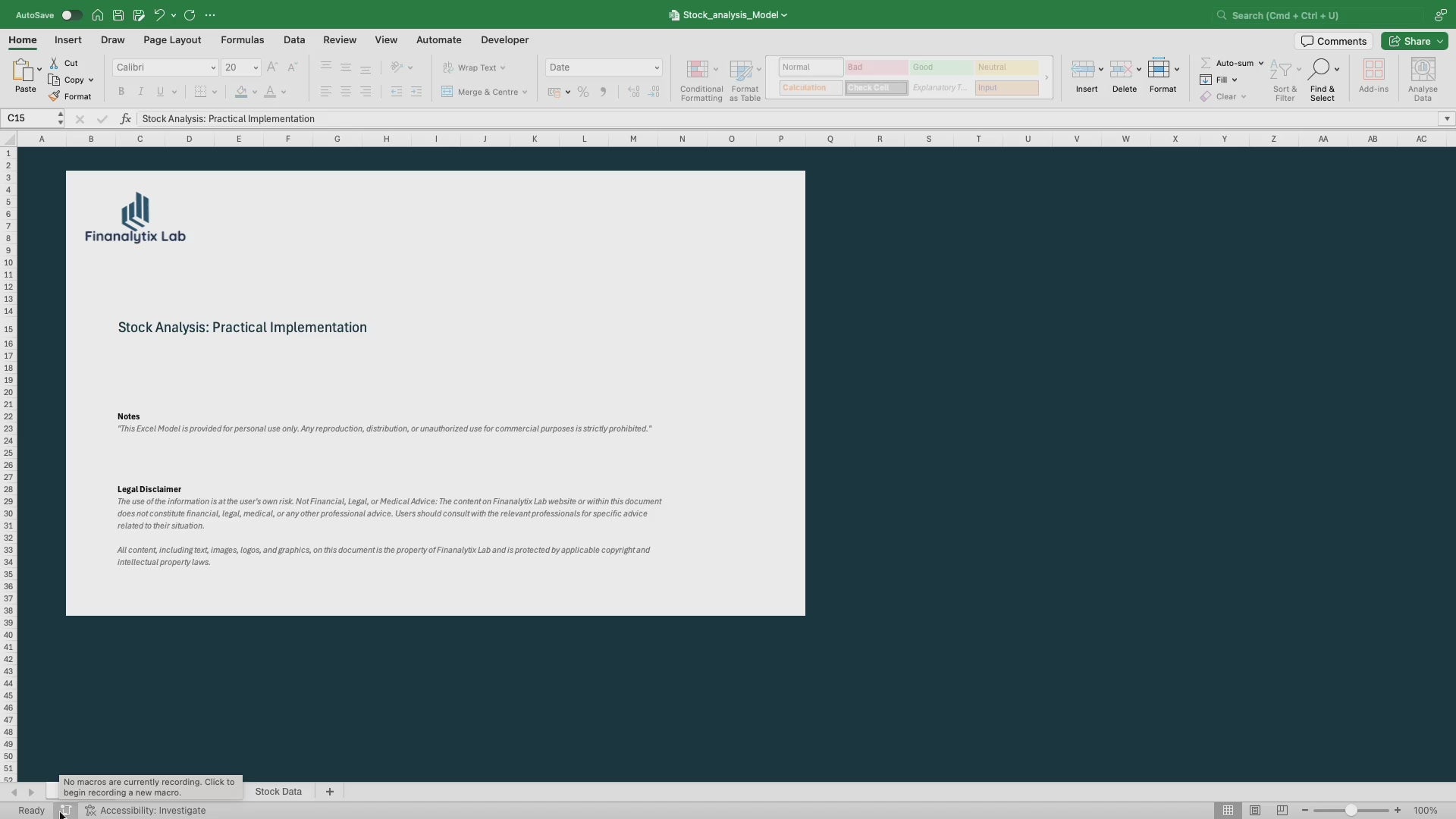1456x819 pixels.
Task: Switch to the Stock Data sheet tab
Action: (x=278, y=791)
